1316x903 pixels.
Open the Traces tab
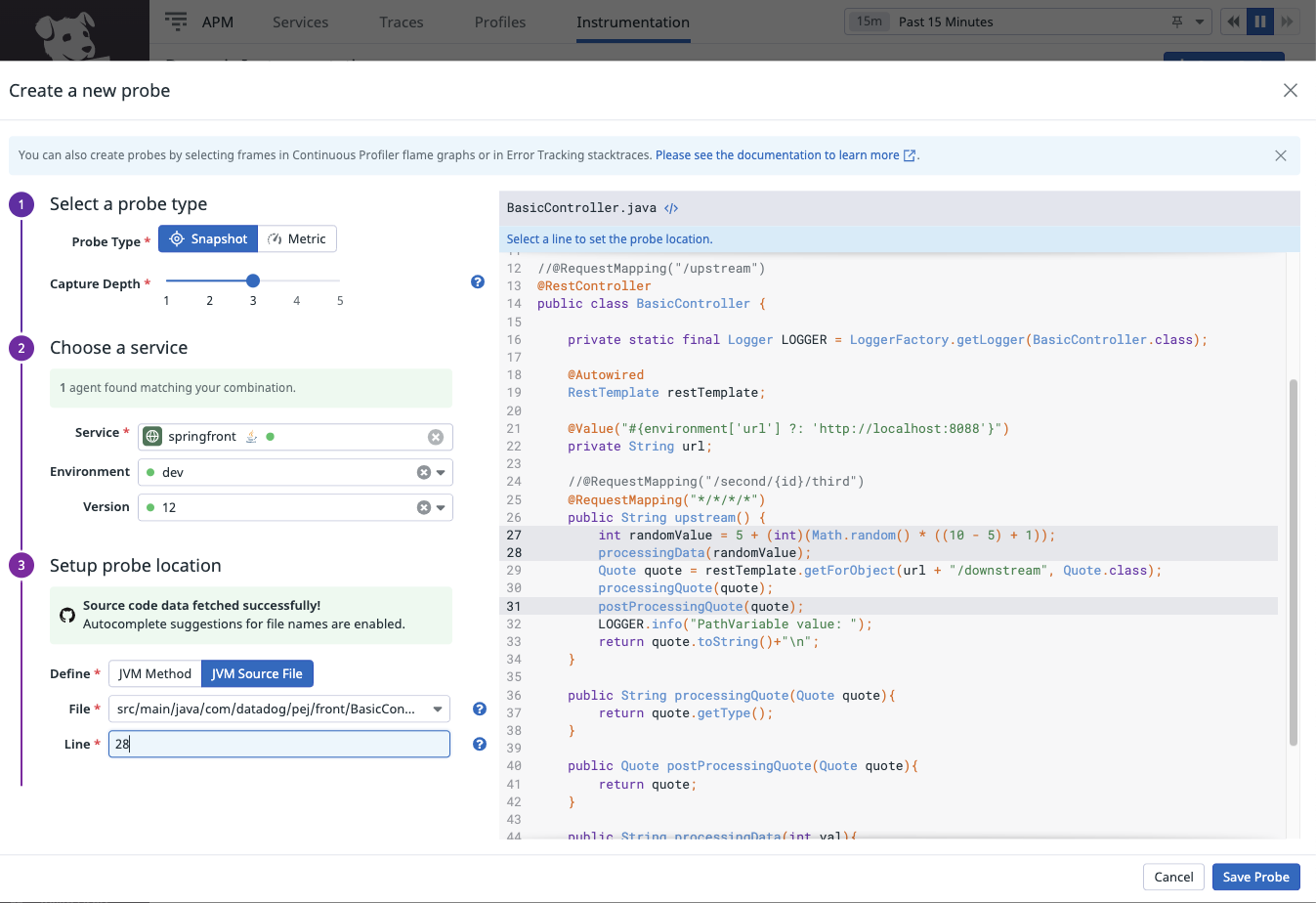tap(402, 21)
